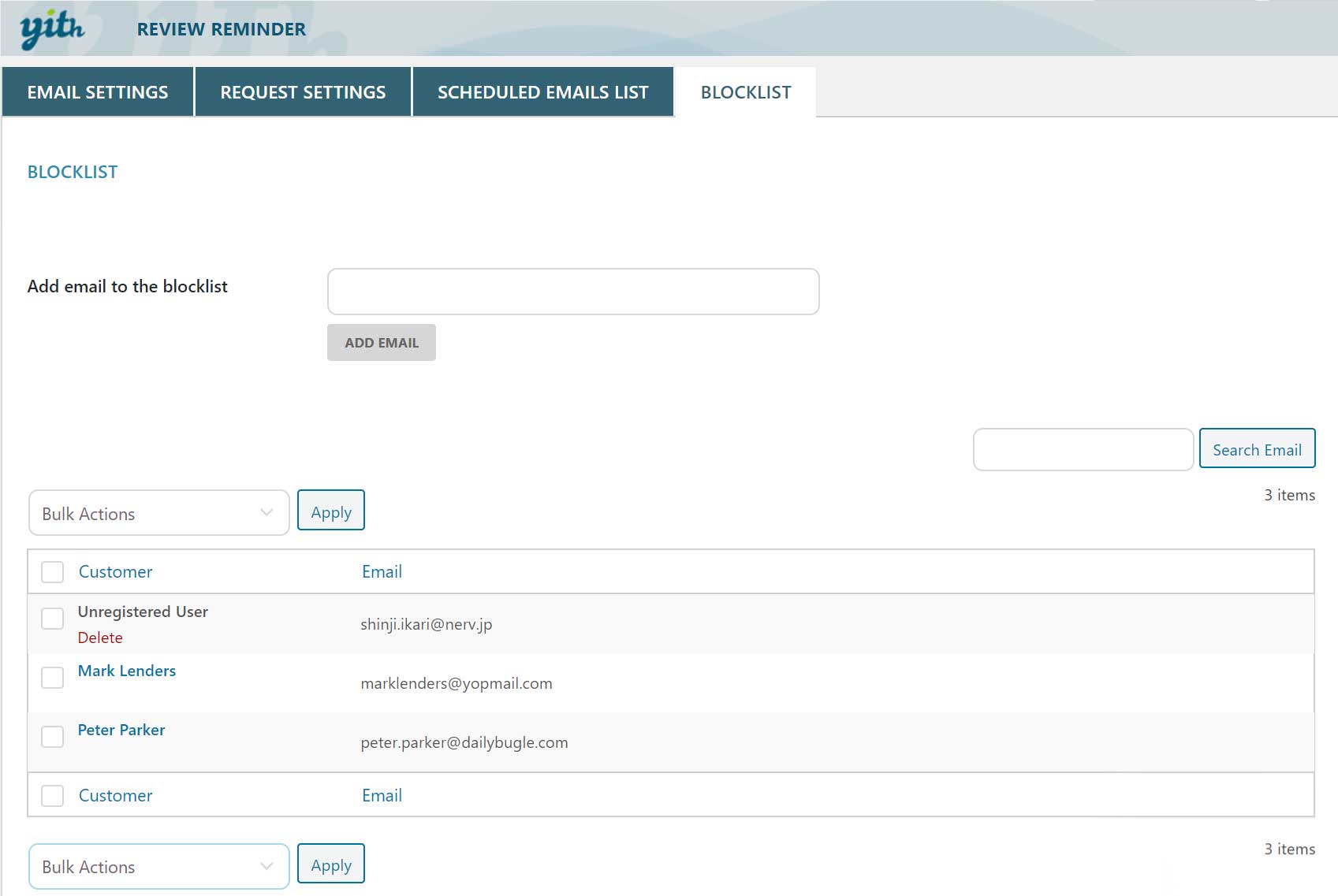The height and width of the screenshot is (896, 1338).
Task: Check the Unregistered User row checkbox
Action: click(x=53, y=619)
